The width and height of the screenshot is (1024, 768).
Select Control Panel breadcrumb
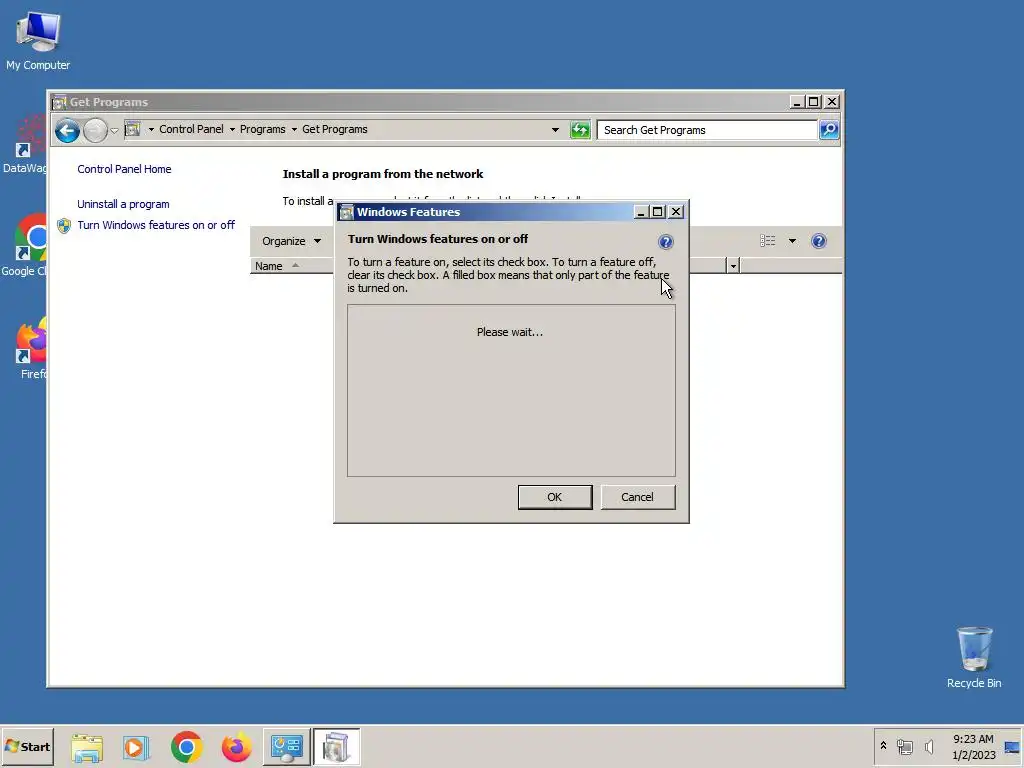pyautogui.click(x=191, y=129)
